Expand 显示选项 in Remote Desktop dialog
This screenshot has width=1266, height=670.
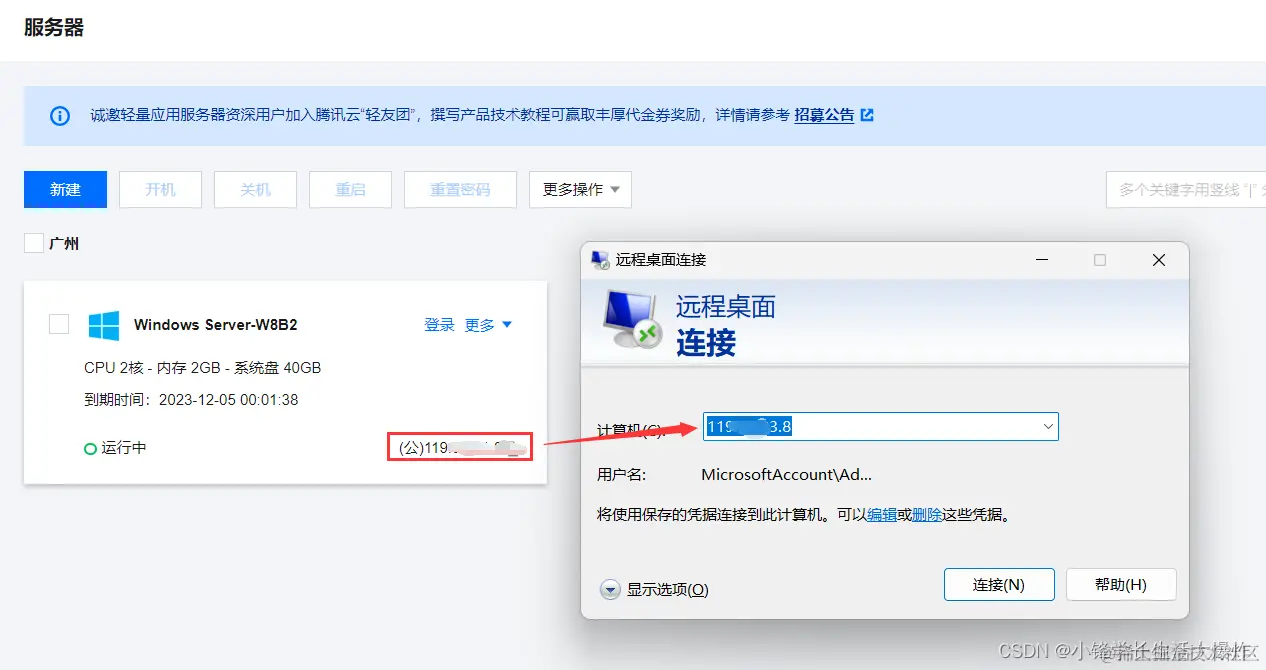coord(655,589)
